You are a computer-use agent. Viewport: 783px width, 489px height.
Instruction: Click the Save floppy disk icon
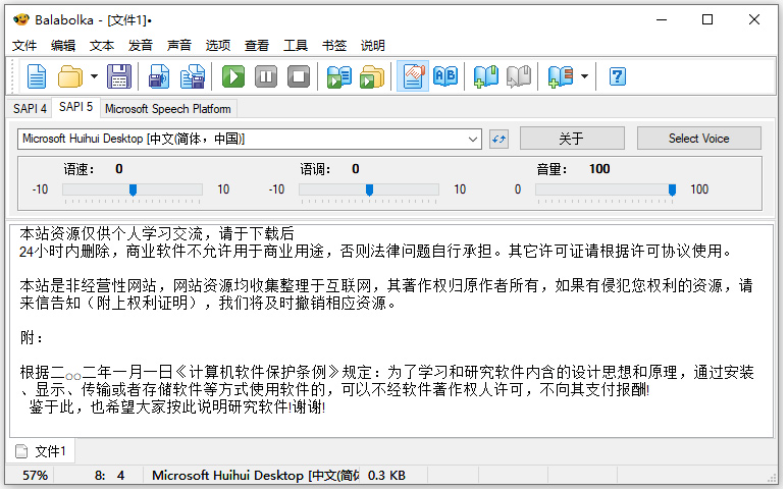click(x=120, y=76)
